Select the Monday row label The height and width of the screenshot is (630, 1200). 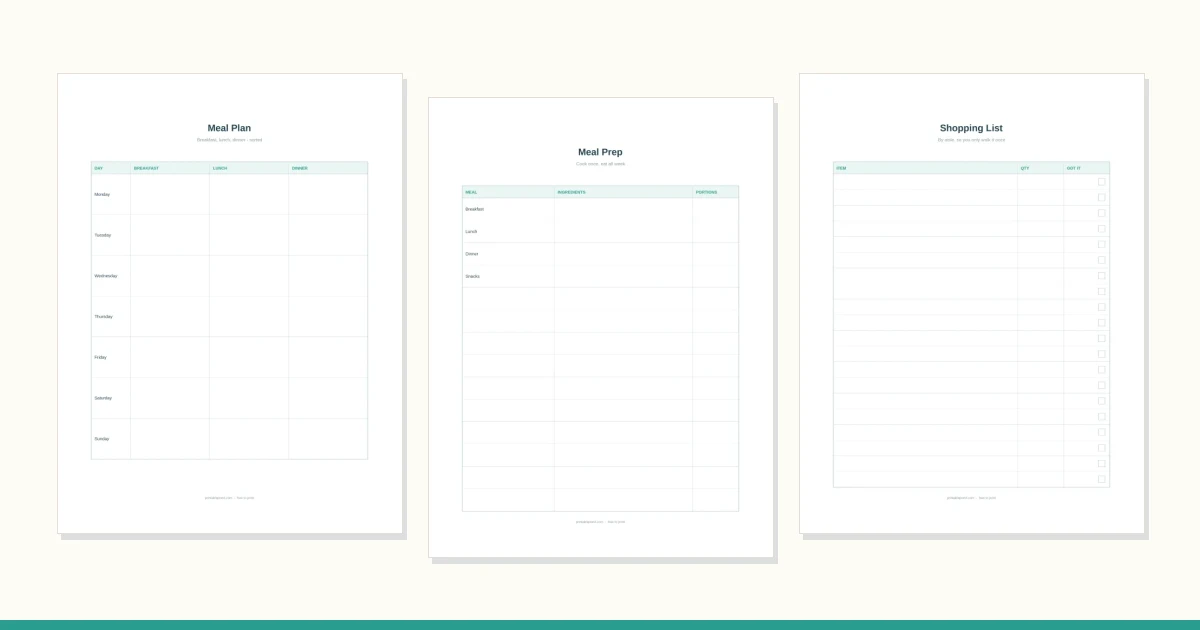tap(102, 194)
